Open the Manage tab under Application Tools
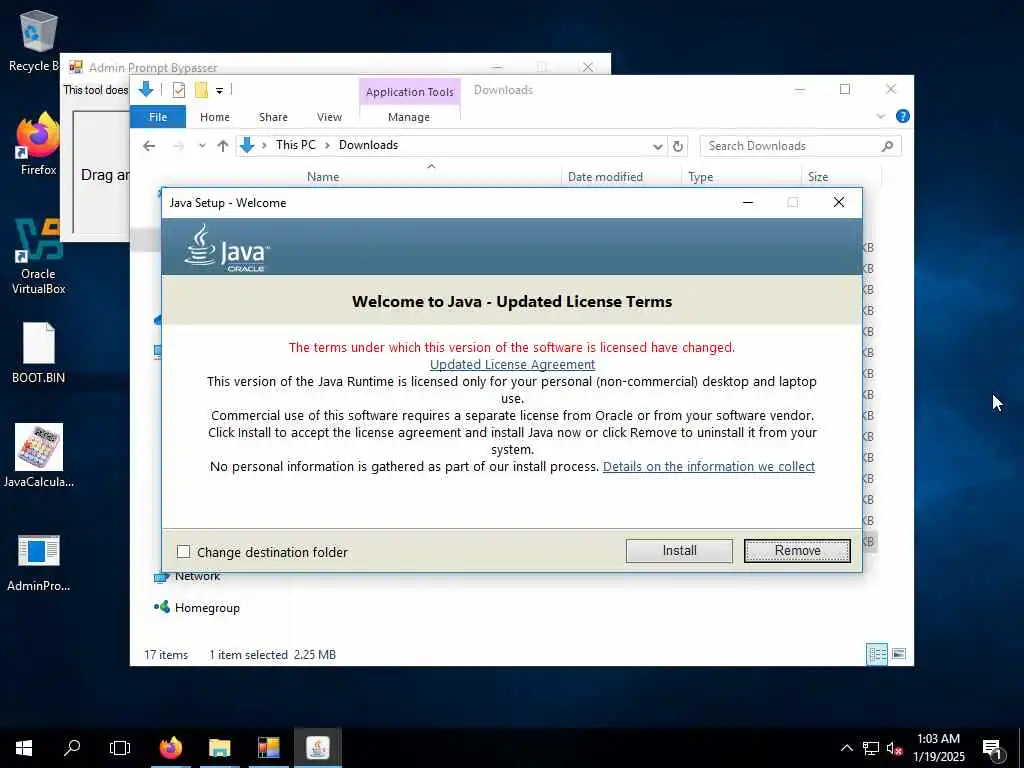Image resolution: width=1024 pixels, height=768 pixels. point(409,117)
